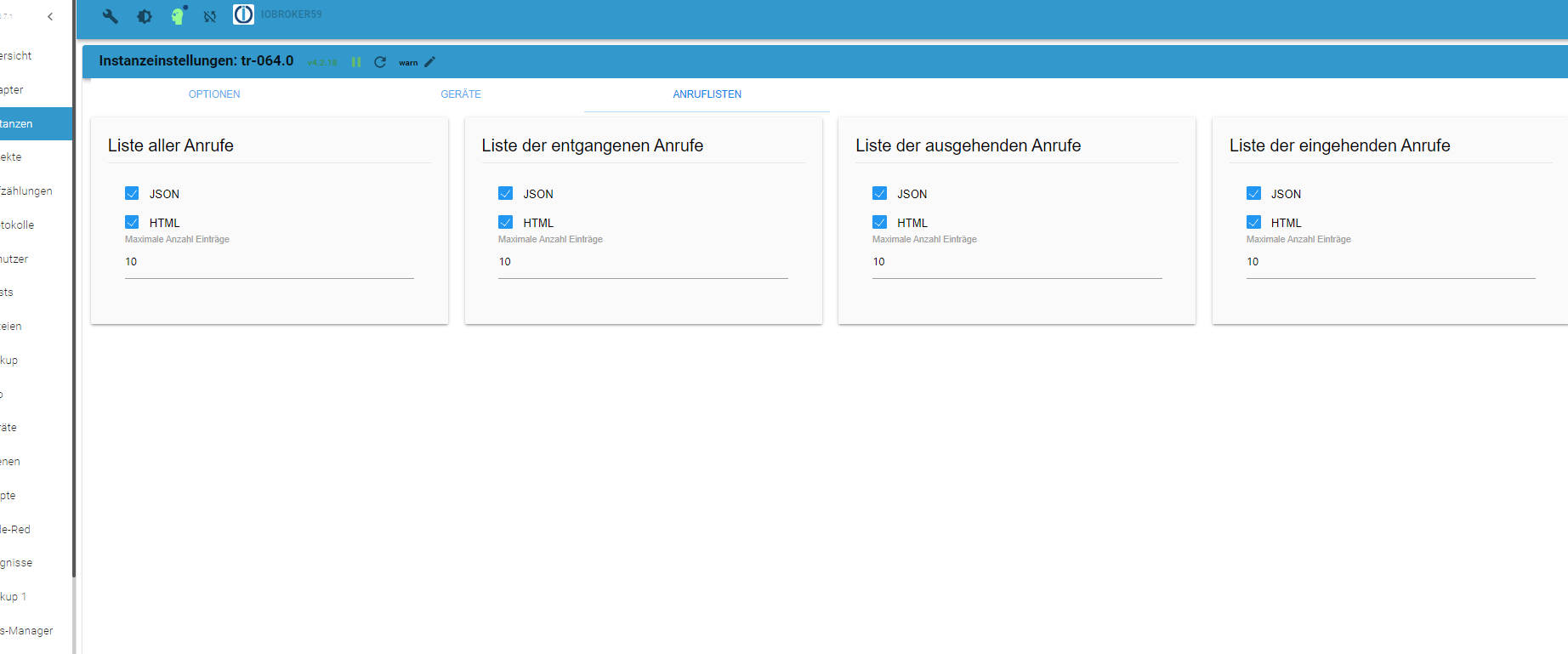Open the Node-Red sidebar item
Viewport: 1568px width, 654px height.
point(36,530)
